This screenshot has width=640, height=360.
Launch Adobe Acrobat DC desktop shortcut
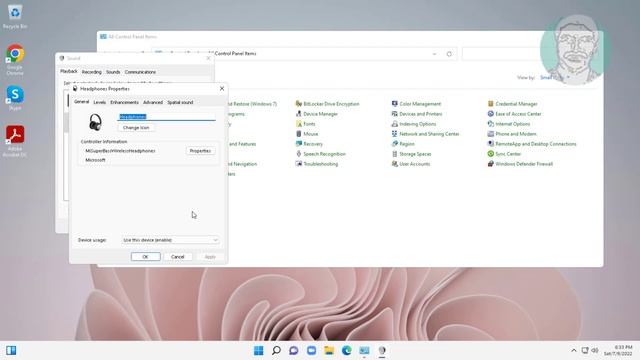(15, 141)
